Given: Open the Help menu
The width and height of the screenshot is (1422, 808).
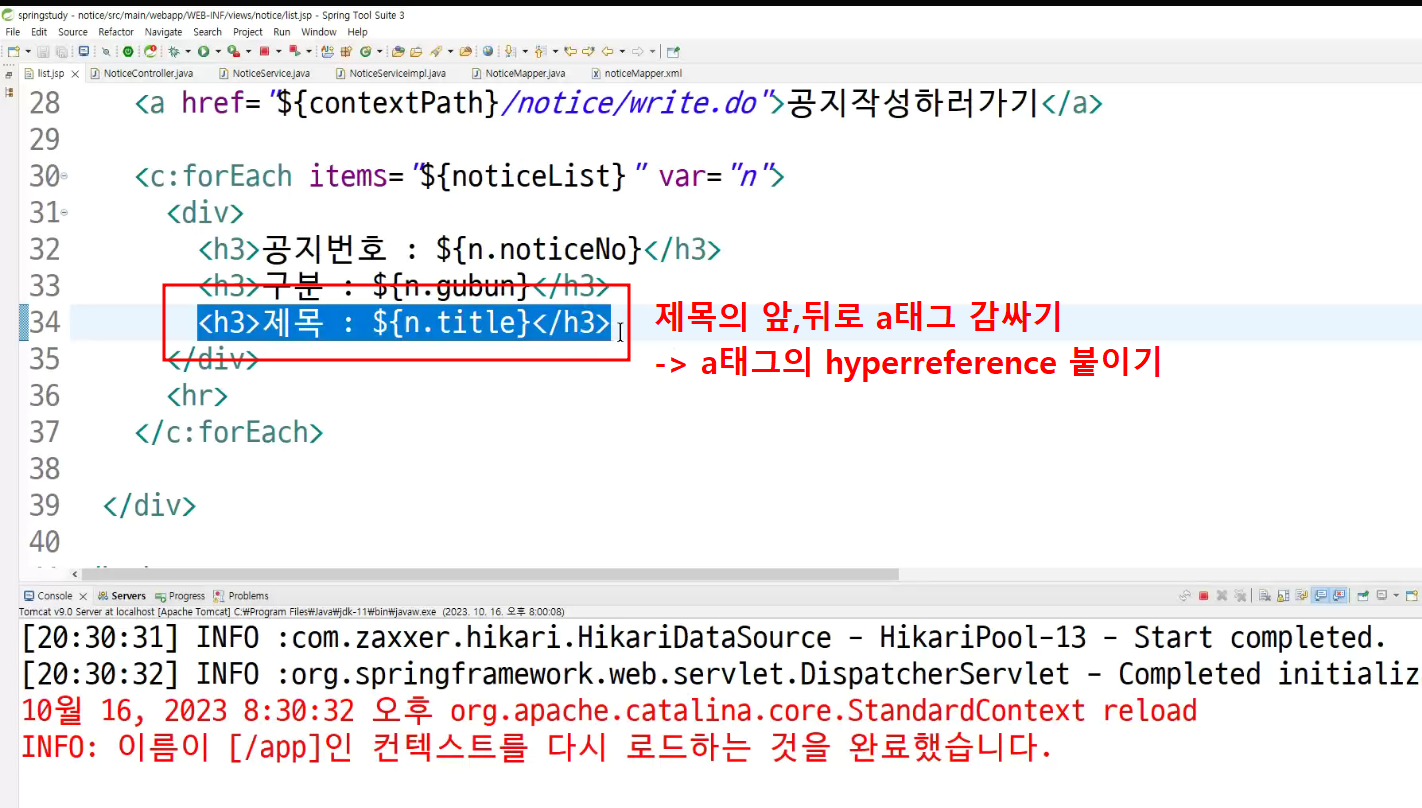Looking at the screenshot, I should coord(358,32).
